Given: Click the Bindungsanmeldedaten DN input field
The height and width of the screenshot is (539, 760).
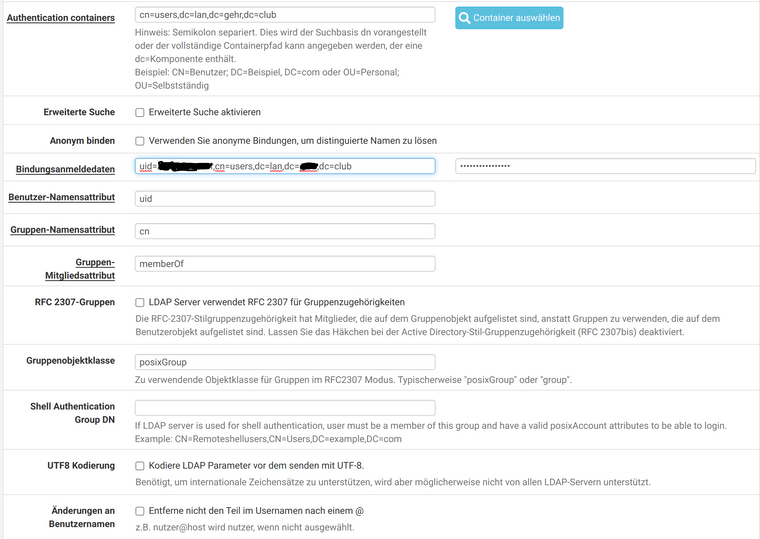Looking at the screenshot, I should tap(285, 166).
